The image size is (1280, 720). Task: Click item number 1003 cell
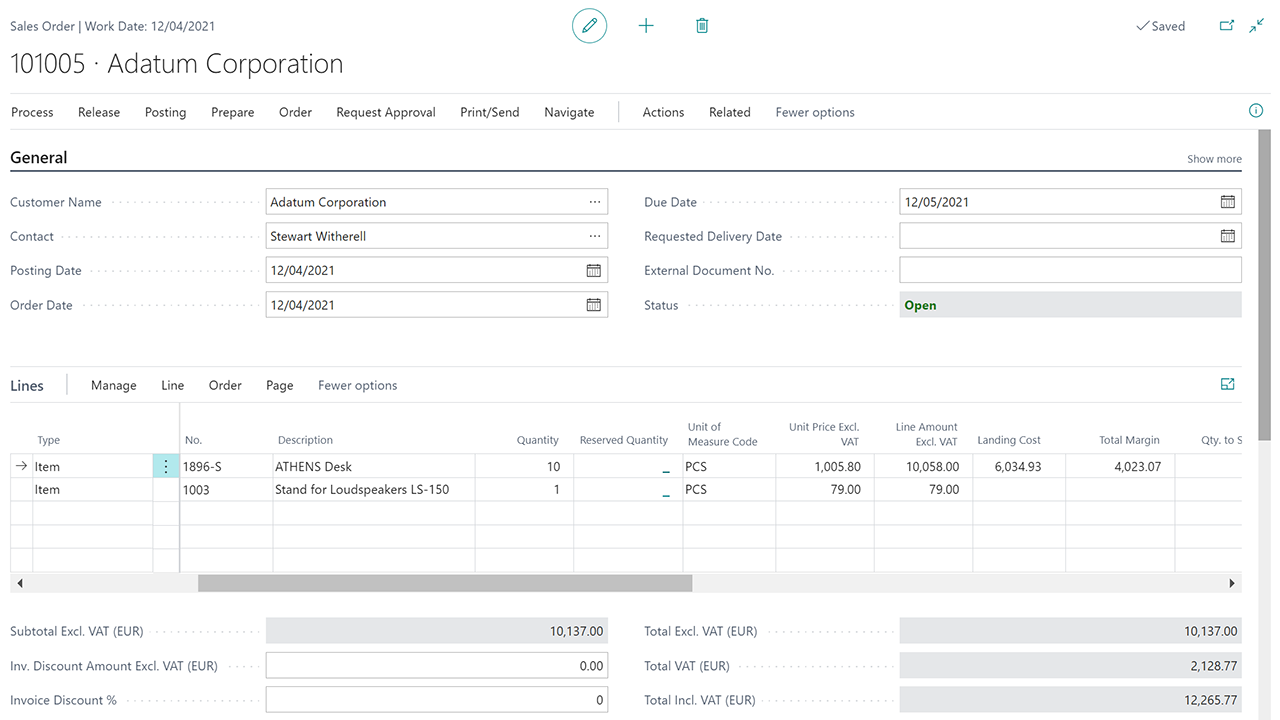pos(226,489)
